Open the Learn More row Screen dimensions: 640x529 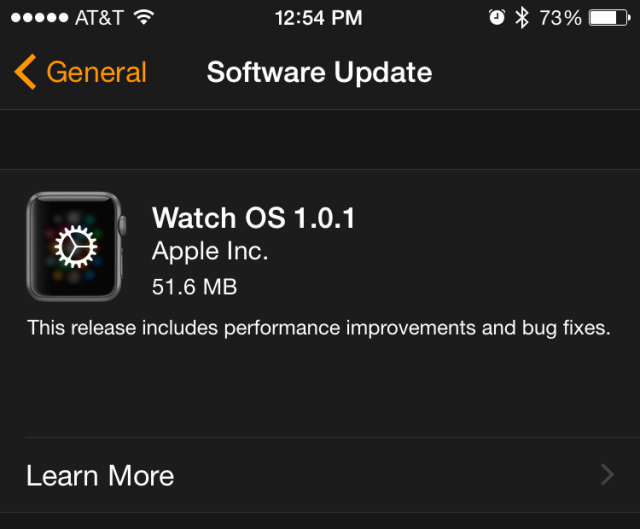click(x=320, y=475)
